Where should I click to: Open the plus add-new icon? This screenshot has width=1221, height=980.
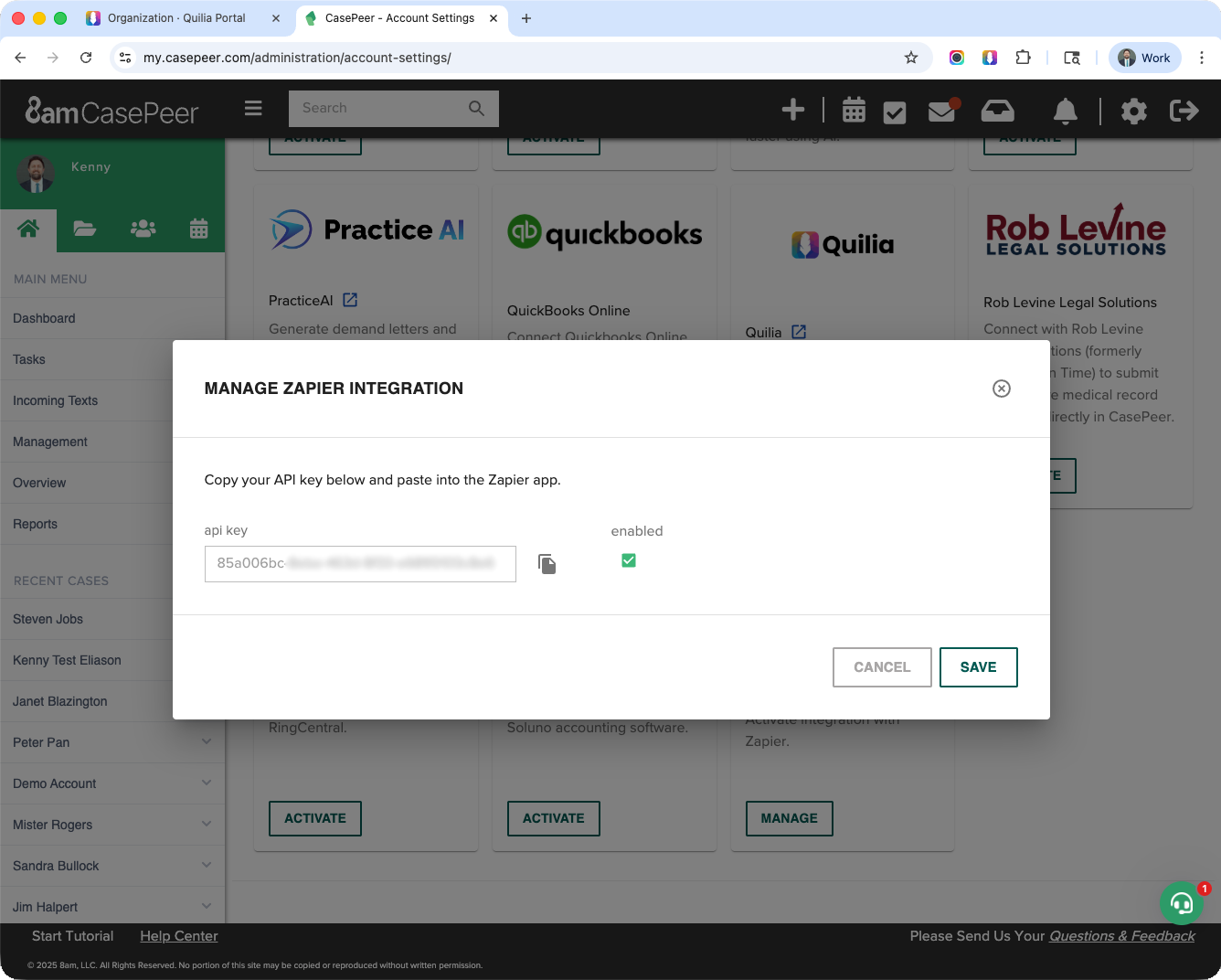pos(793,111)
